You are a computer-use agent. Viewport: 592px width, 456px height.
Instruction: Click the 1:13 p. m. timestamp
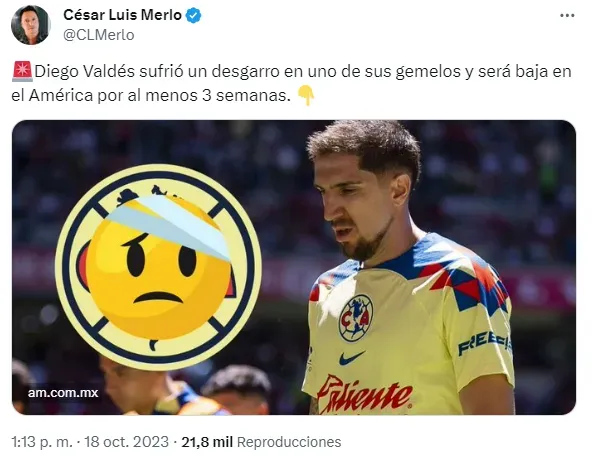point(42,442)
